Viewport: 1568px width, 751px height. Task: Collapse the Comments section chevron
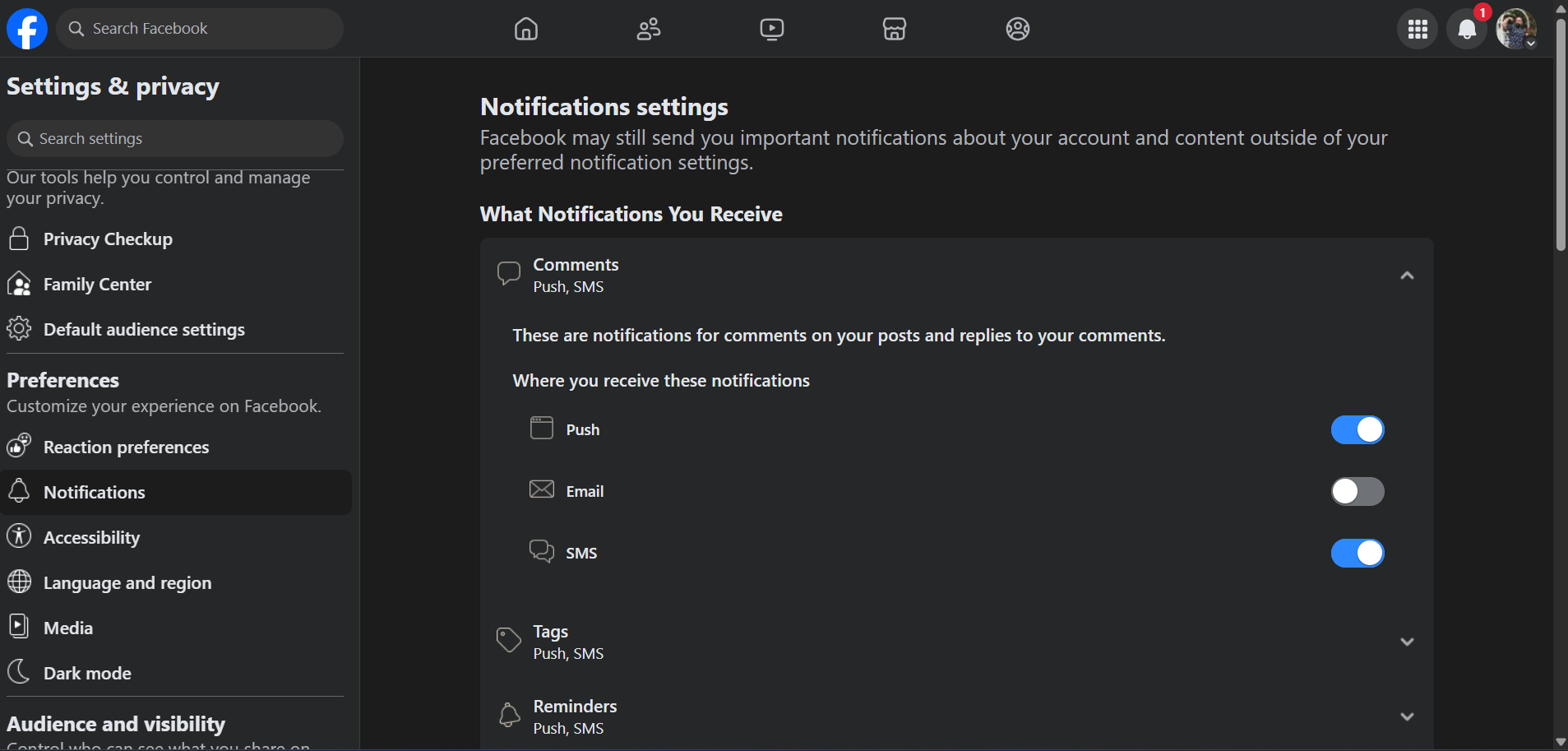[x=1407, y=276]
